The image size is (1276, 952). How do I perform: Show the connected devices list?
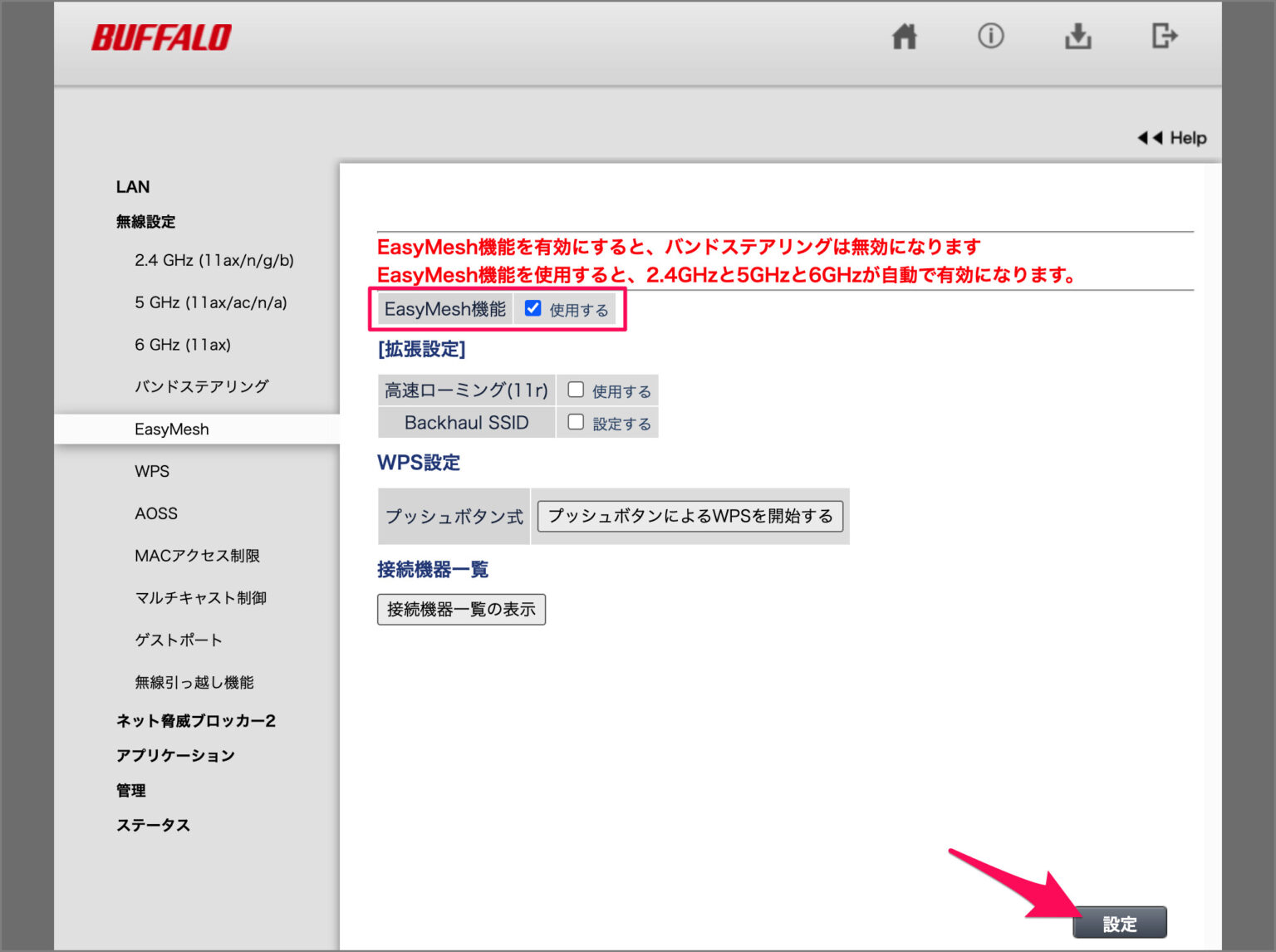(461, 609)
